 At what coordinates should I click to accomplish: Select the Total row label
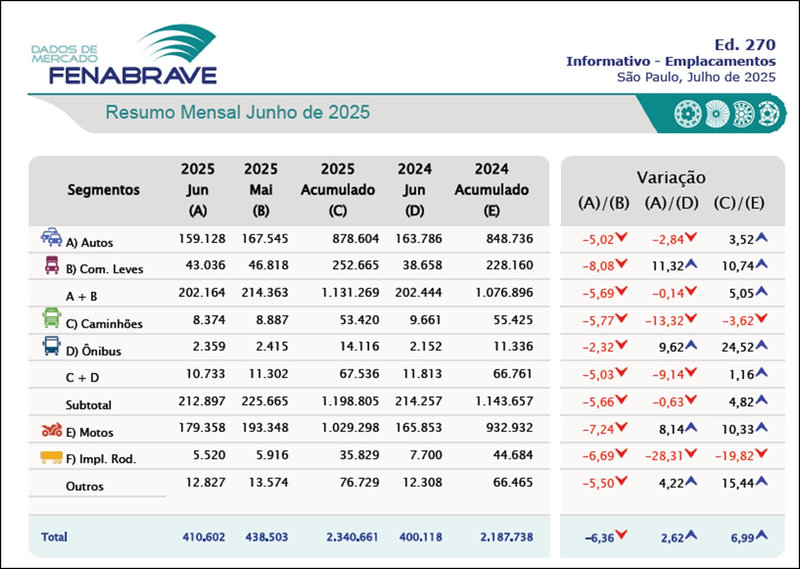54,537
